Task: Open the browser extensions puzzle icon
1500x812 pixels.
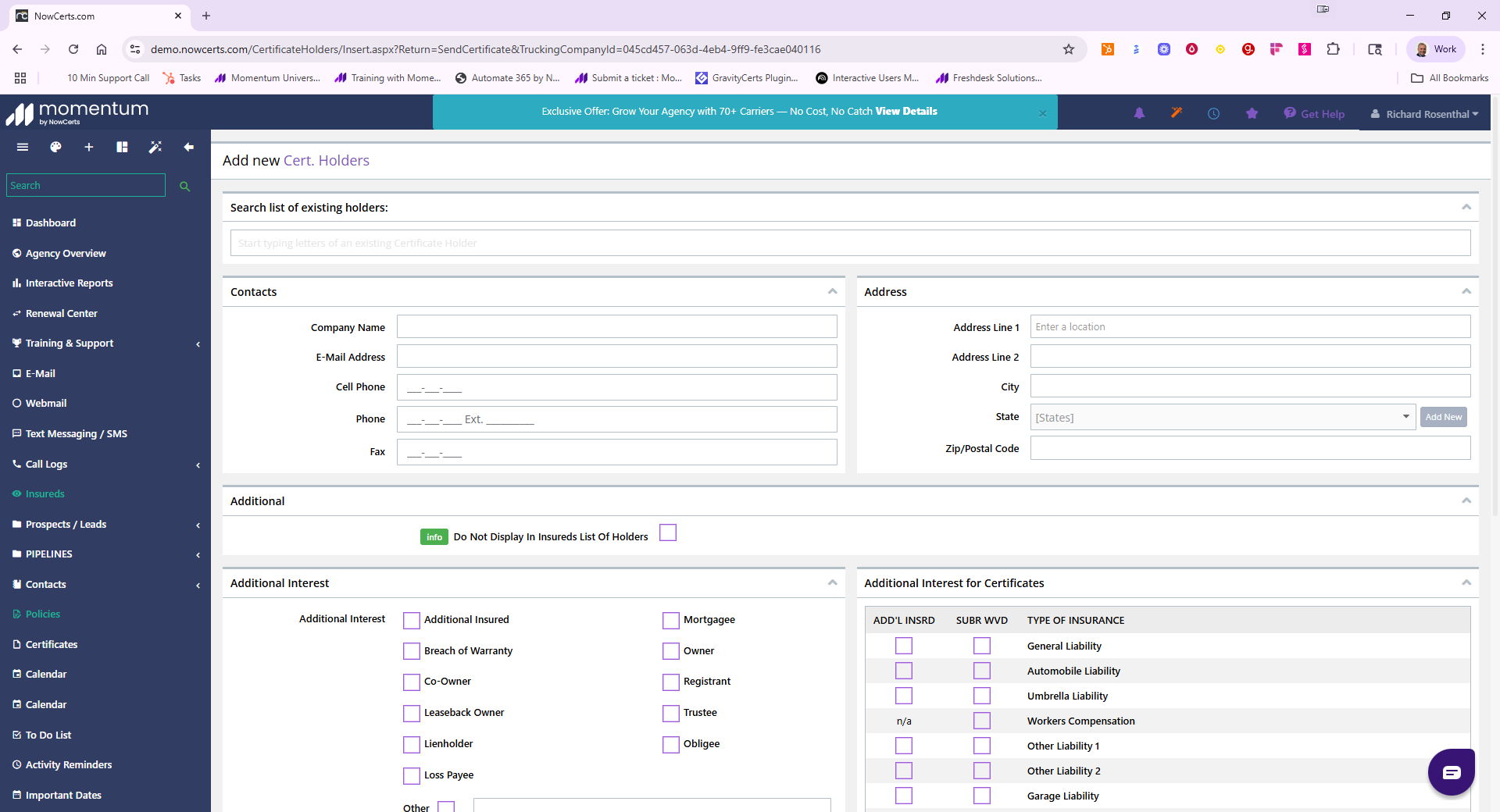Action: point(1334,49)
